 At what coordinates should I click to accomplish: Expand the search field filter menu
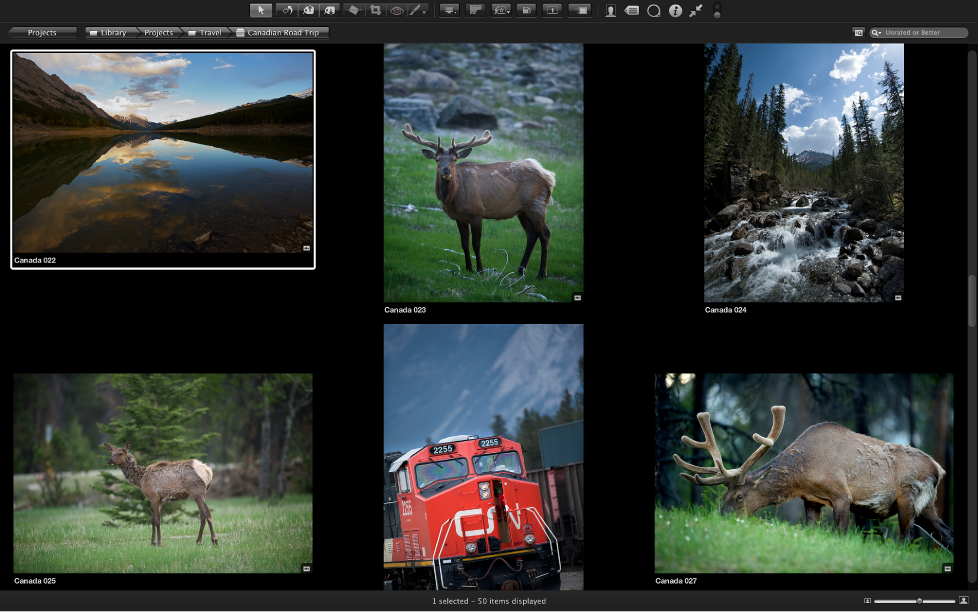tap(877, 33)
